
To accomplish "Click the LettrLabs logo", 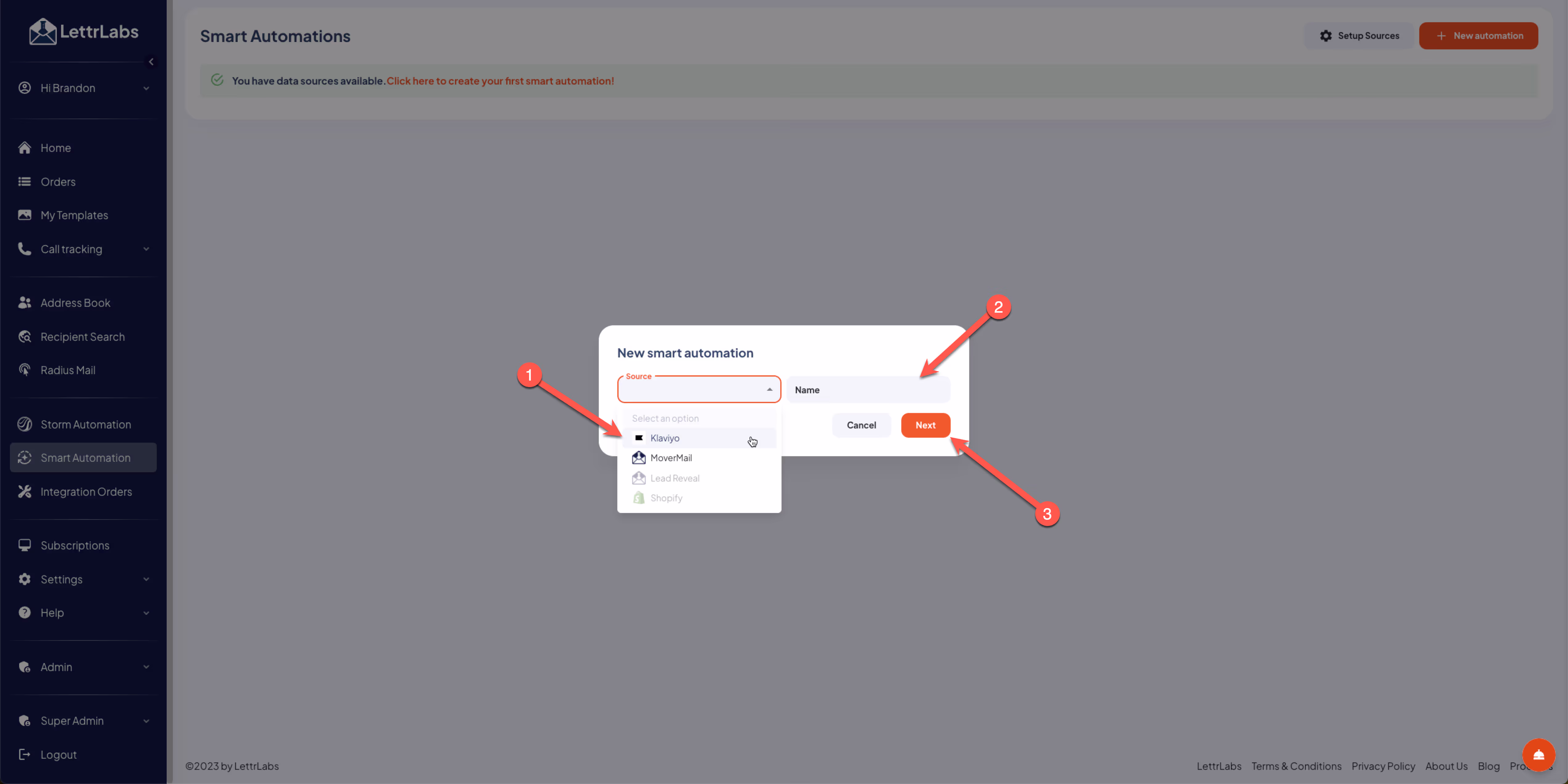I will (83, 32).
